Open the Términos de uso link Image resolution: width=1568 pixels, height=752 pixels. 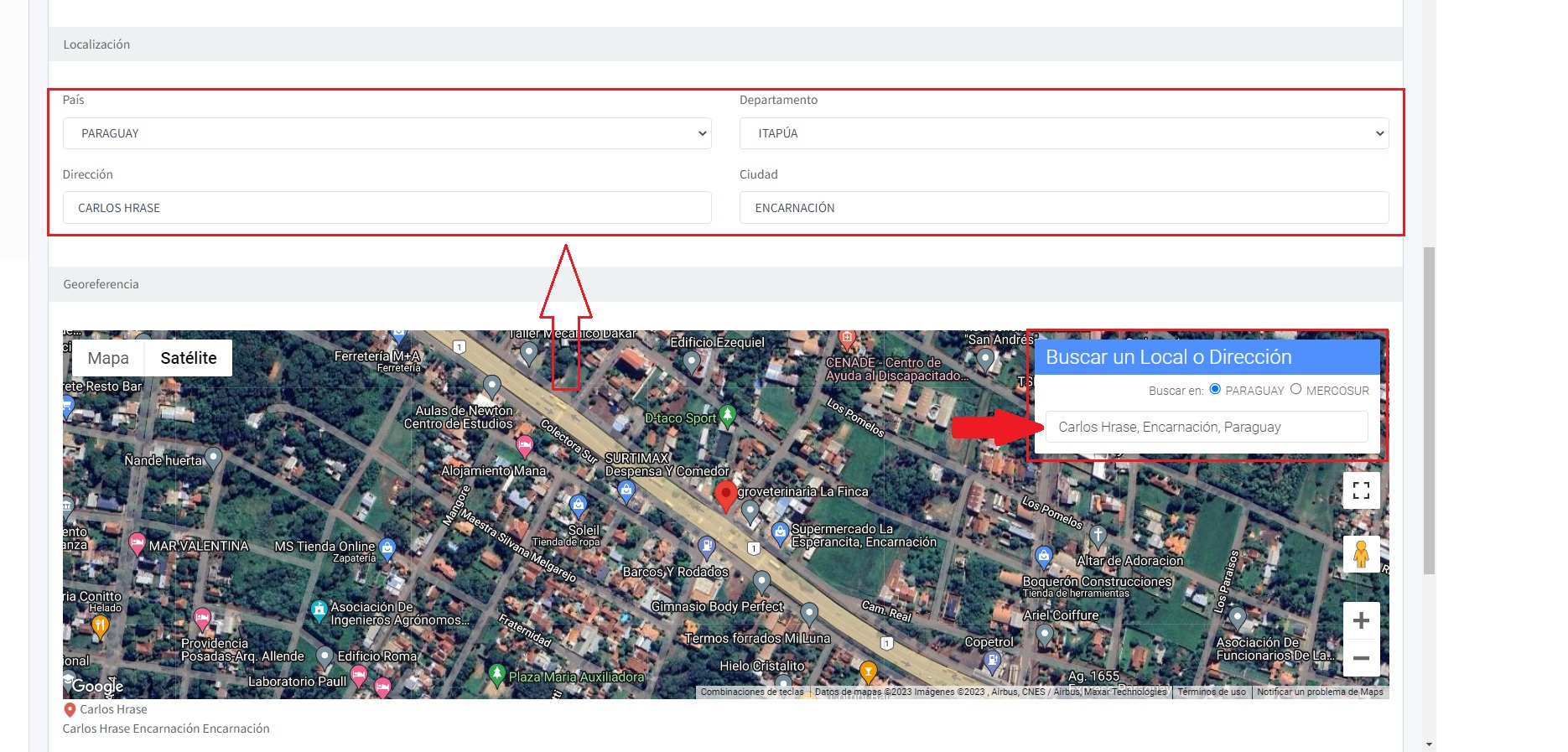click(x=1211, y=692)
